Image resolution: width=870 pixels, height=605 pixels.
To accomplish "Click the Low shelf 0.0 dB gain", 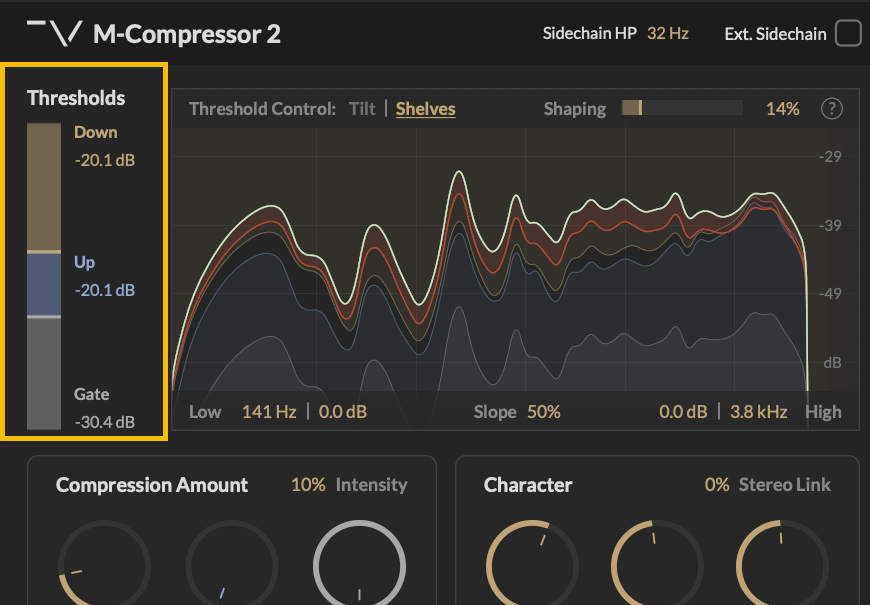I will click(343, 412).
